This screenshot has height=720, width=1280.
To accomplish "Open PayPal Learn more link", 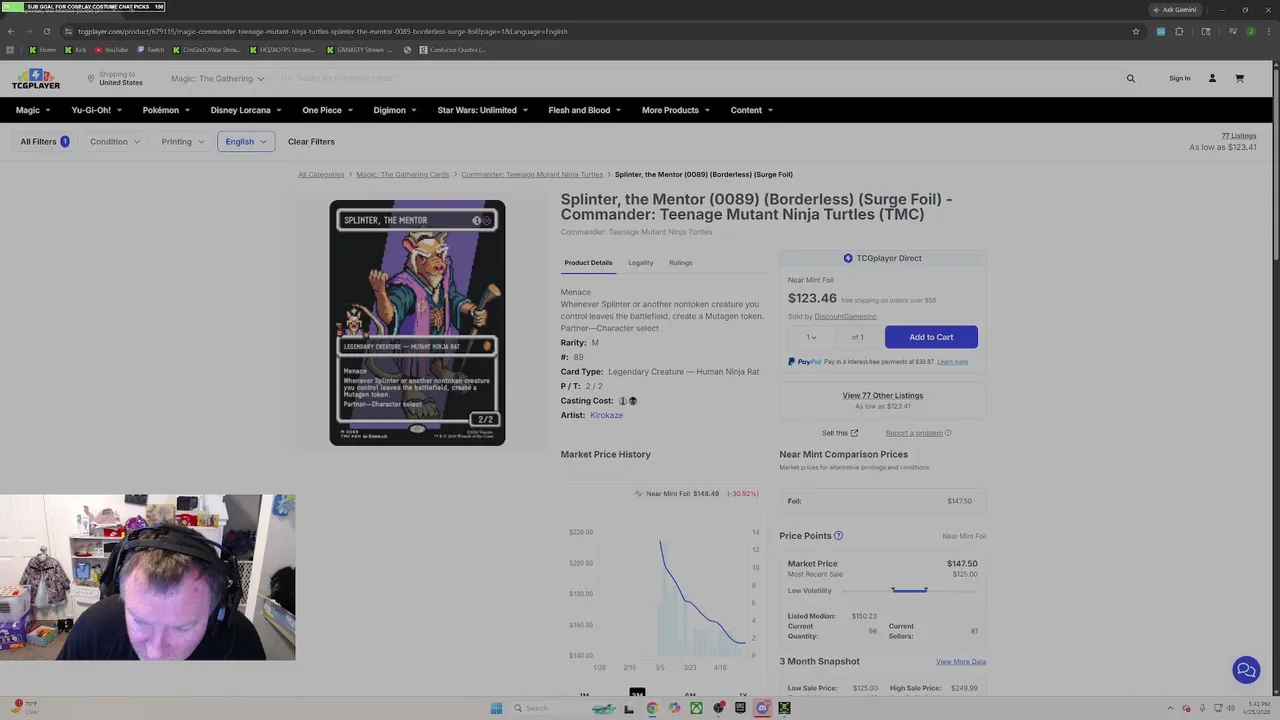I will 952,362.
